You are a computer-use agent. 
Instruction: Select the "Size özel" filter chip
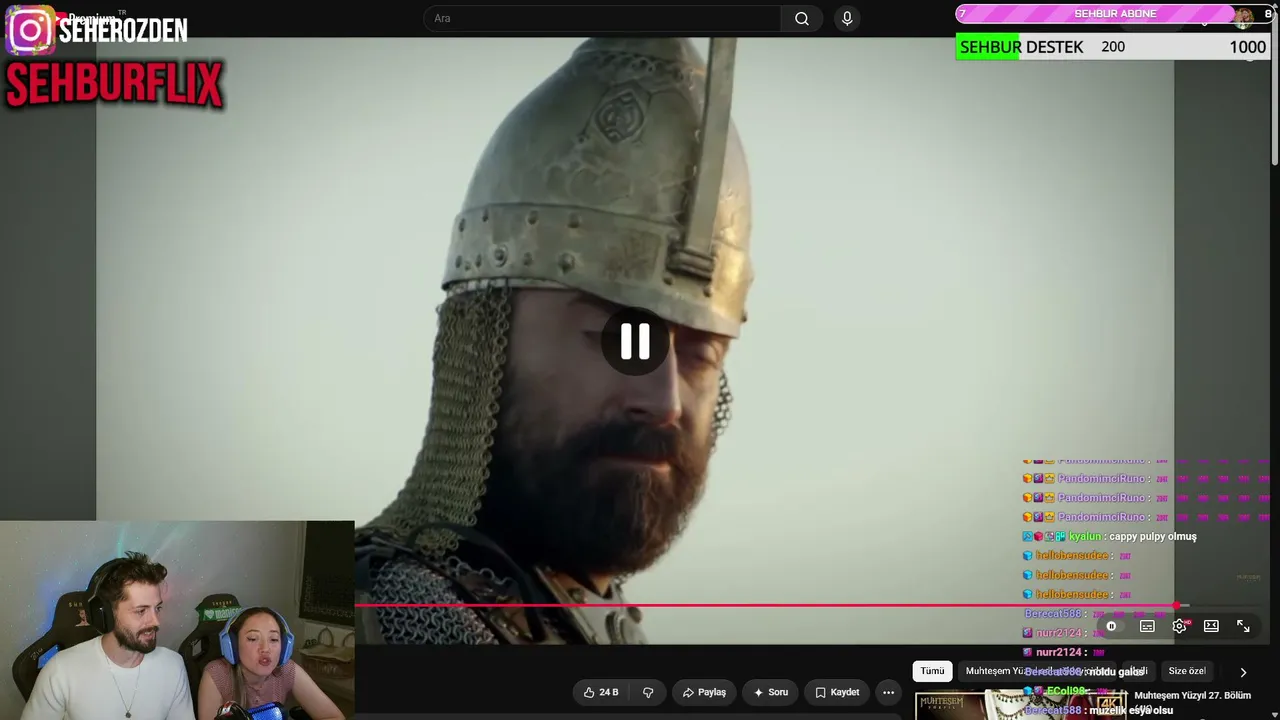[1187, 671]
